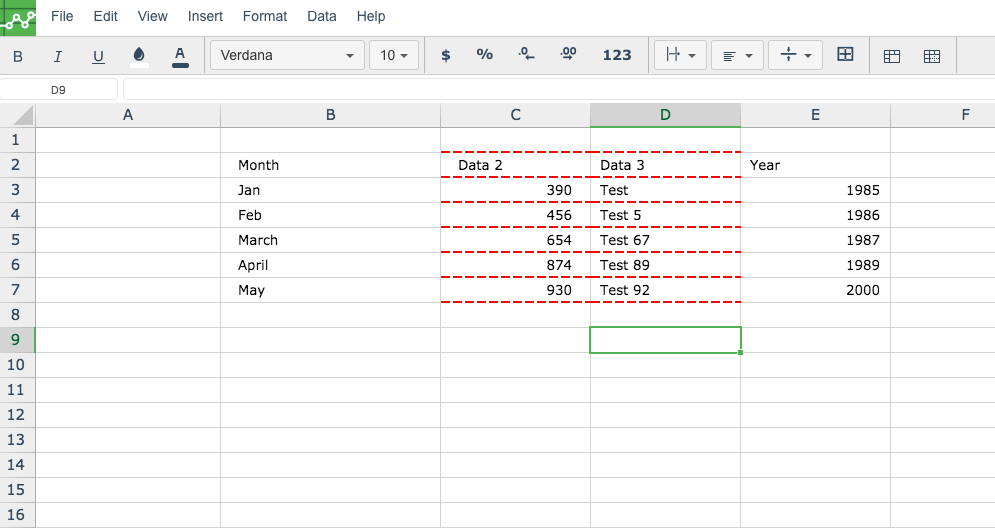The height and width of the screenshot is (528, 995).
Task: Toggle italic formatting
Action: [x=58, y=56]
